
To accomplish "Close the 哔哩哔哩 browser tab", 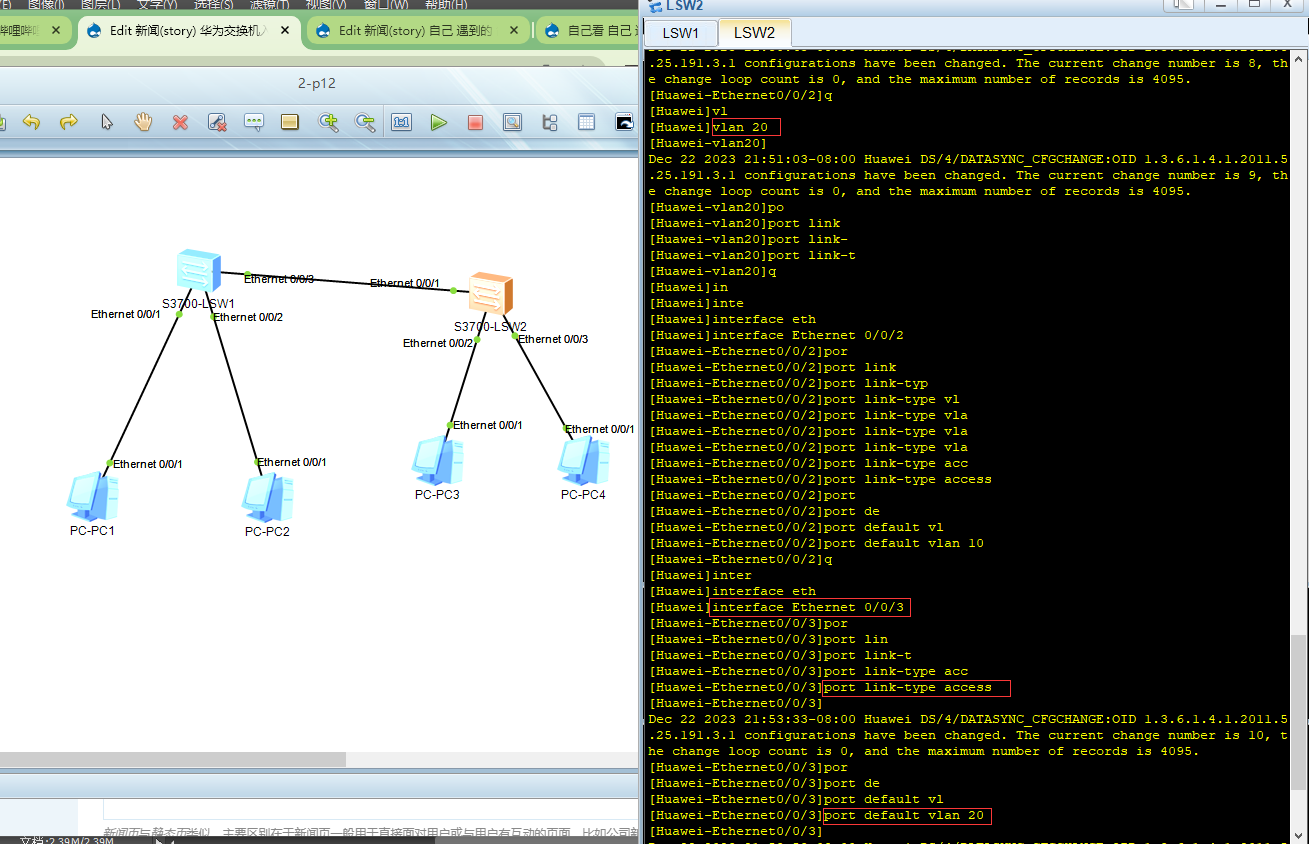I will (56, 31).
